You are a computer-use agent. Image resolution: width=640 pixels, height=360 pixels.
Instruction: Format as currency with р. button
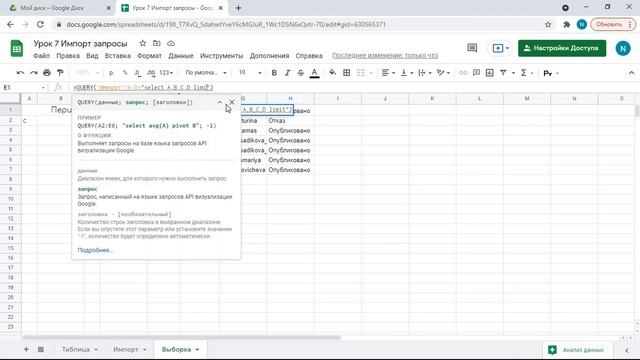(x=111, y=73)
